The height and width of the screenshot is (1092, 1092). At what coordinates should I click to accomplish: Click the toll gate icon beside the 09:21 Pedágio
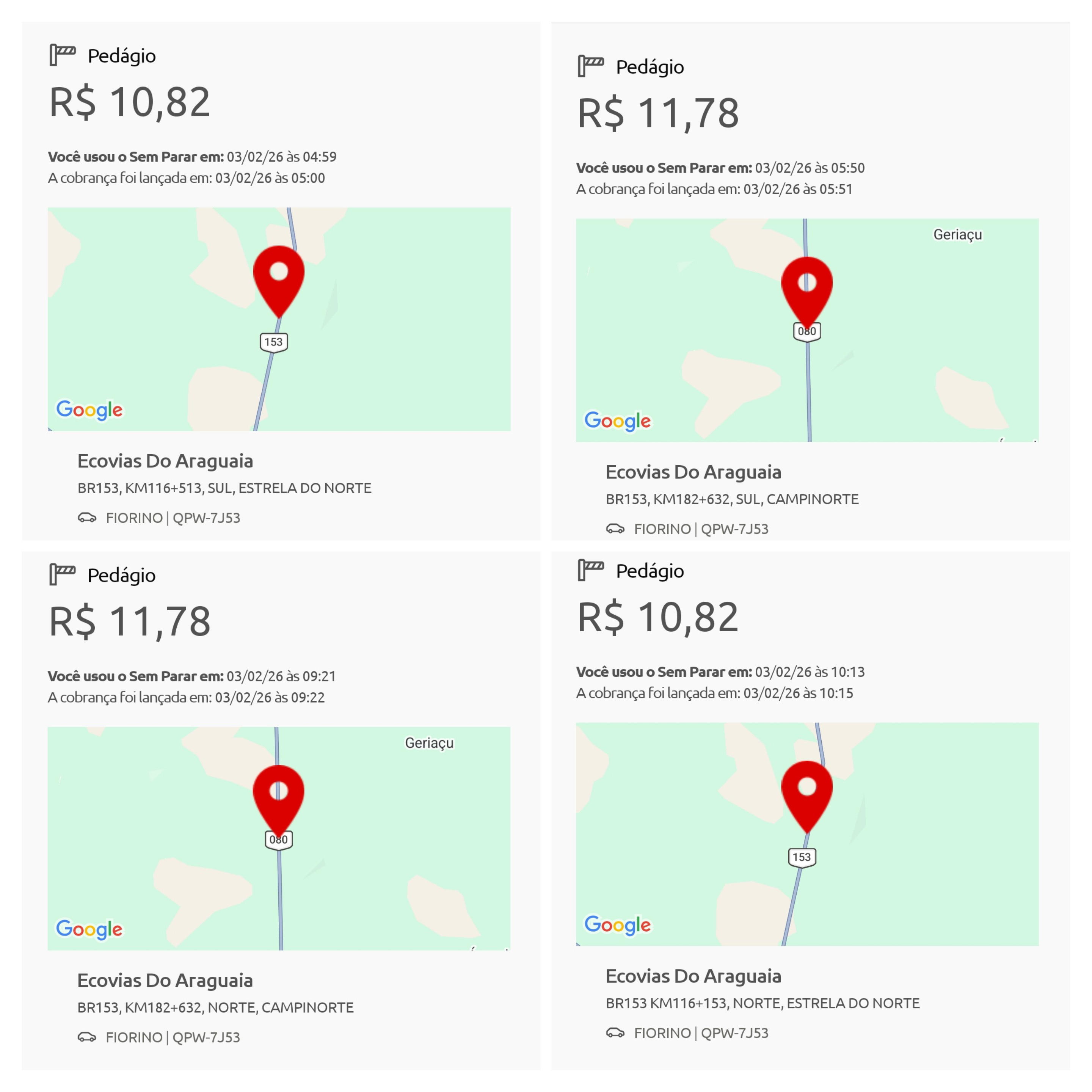tap(62, 574)
